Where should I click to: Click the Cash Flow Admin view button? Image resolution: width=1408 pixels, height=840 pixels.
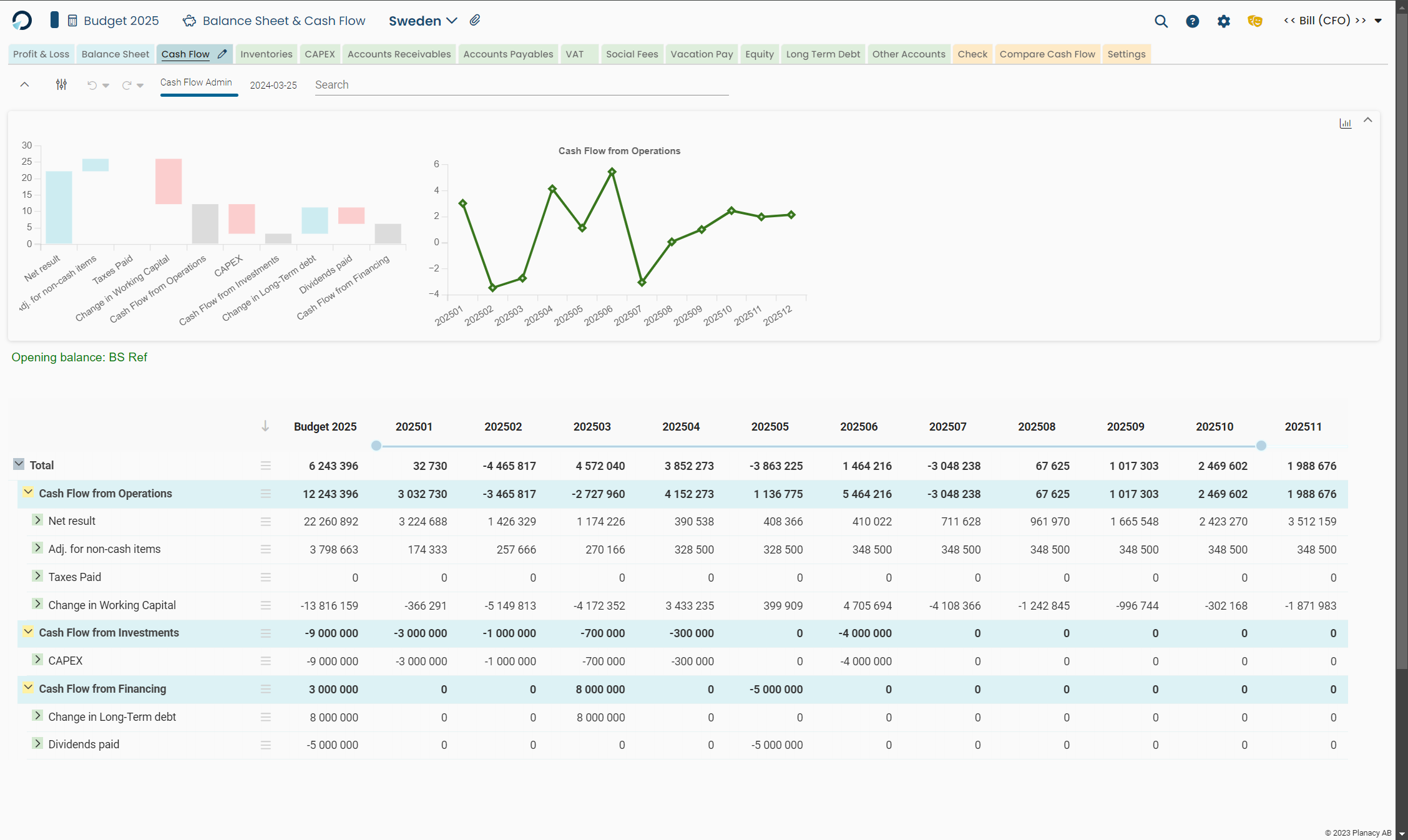196,82
